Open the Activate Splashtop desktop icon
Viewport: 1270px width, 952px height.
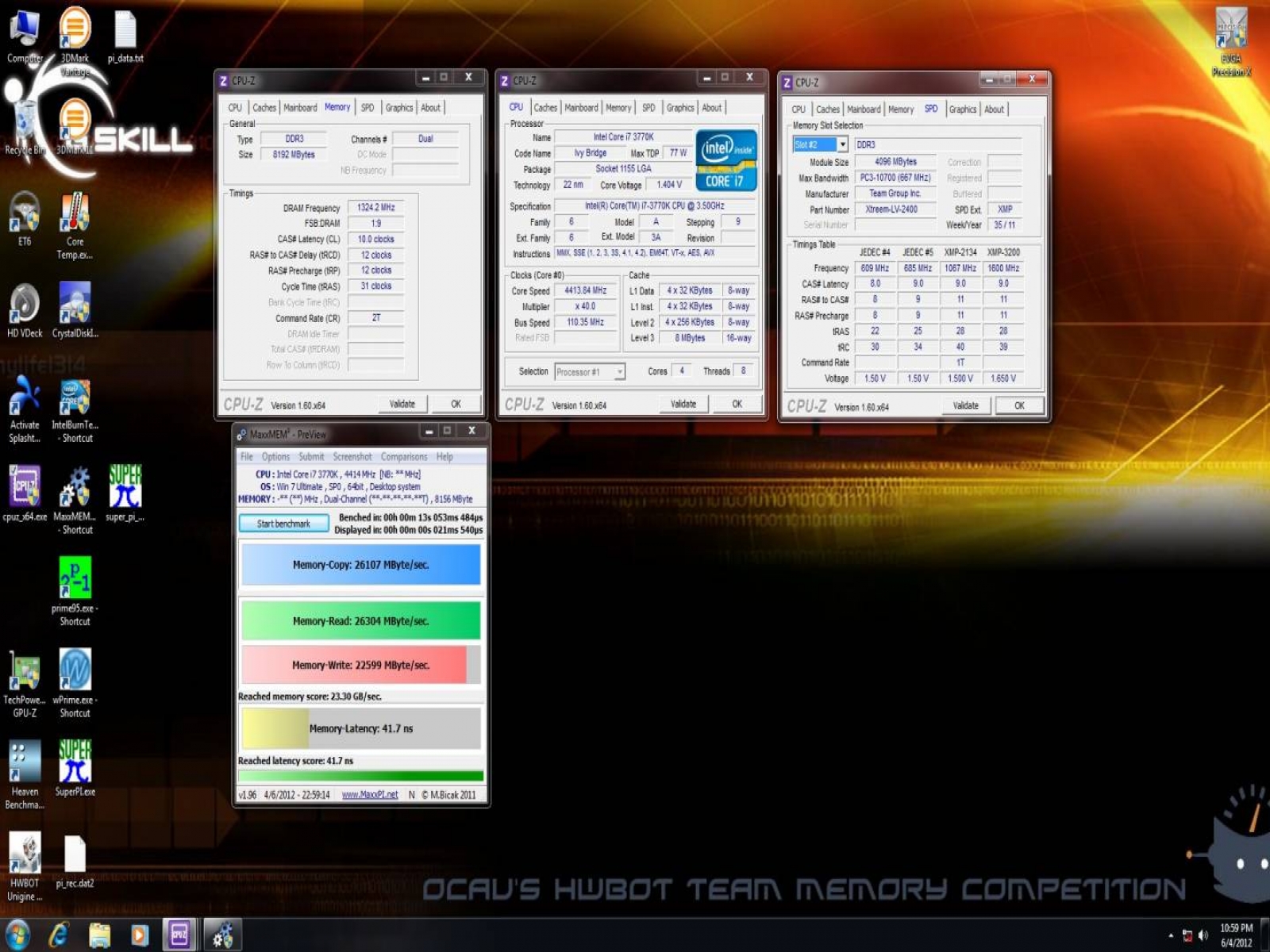click(x=25, y=409)
